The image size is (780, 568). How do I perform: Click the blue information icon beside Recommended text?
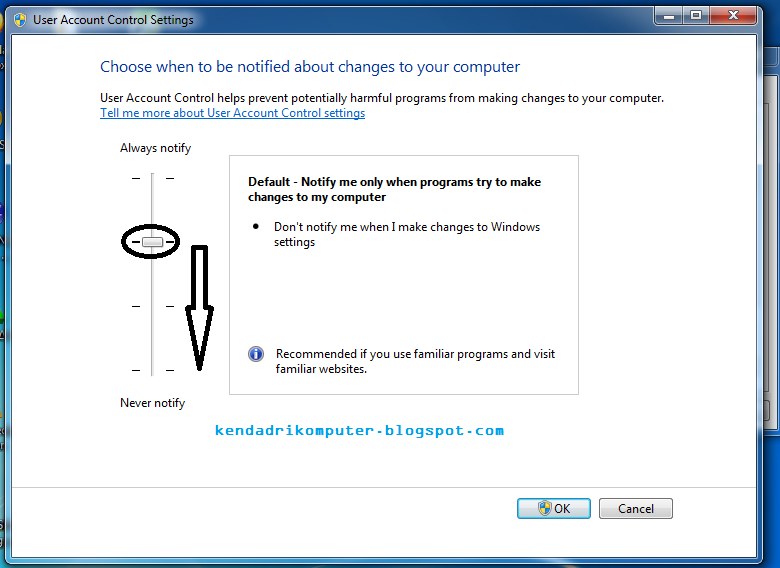tap(256, 354)
